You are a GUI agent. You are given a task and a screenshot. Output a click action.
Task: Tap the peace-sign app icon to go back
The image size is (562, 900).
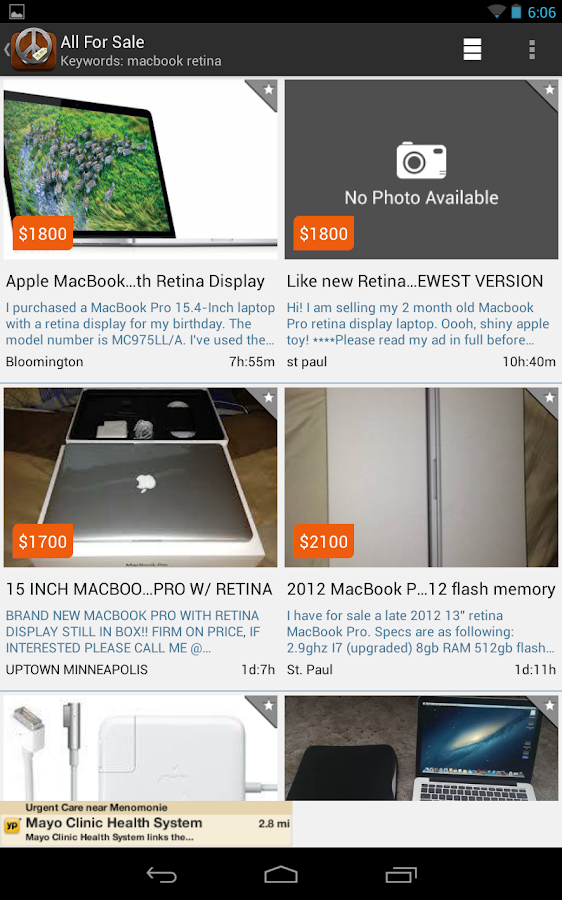[x=33, y=50]
